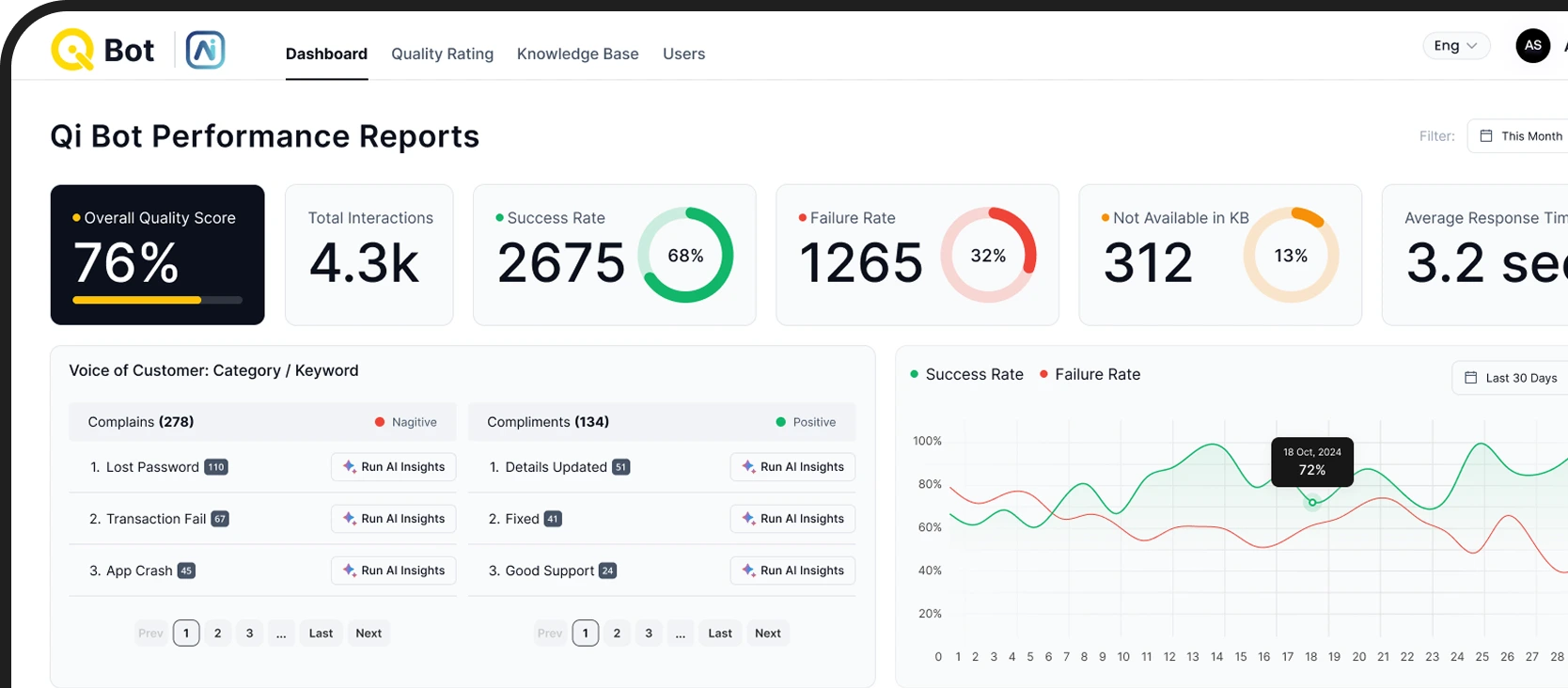Click the calendar icon in This Month filter
The height and width of the screenshot is (688, 1568).
tap(1486, 136)
